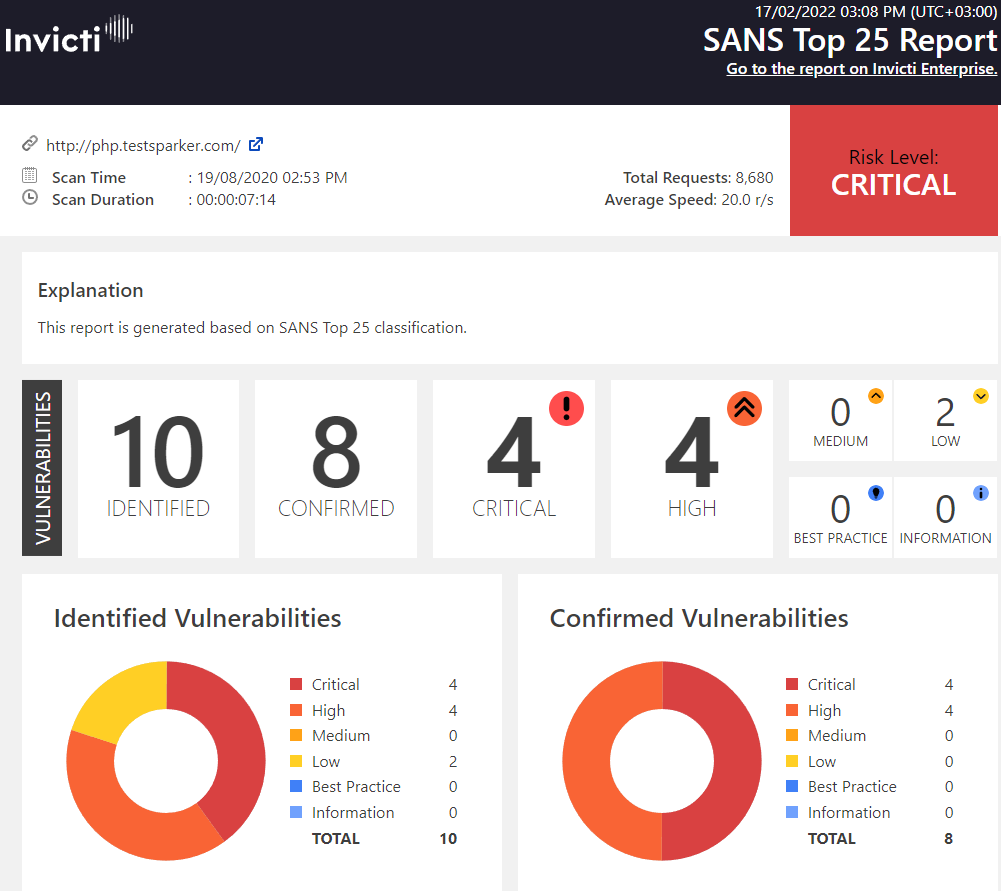1001x891 pixels.
Task: Click the blue info Information icon
Action: click(981, 493)
